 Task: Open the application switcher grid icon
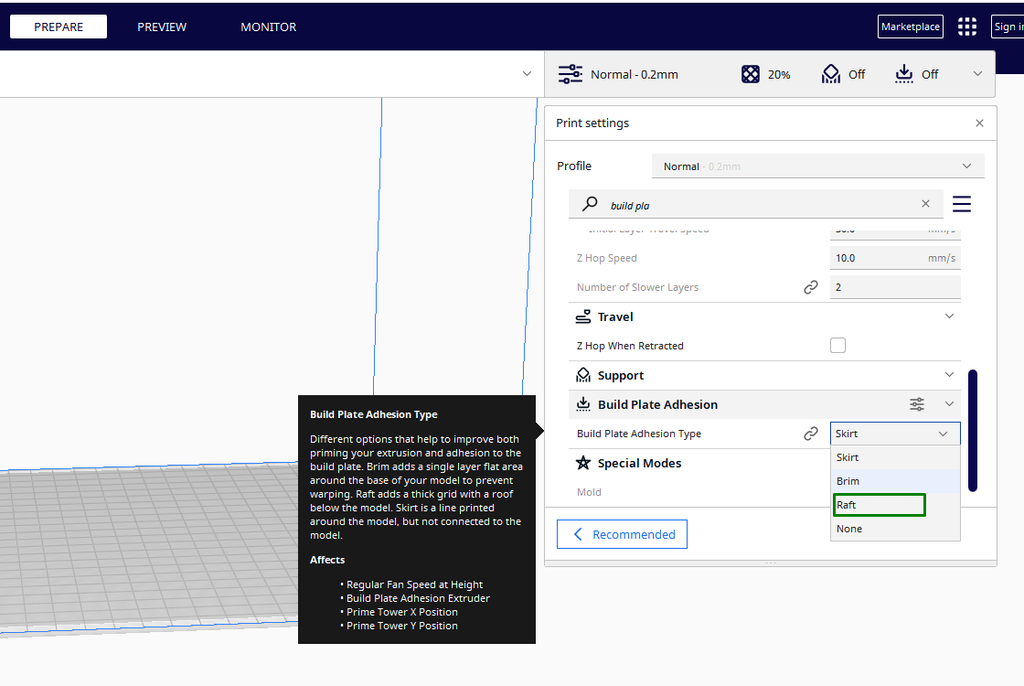[967, 27]
